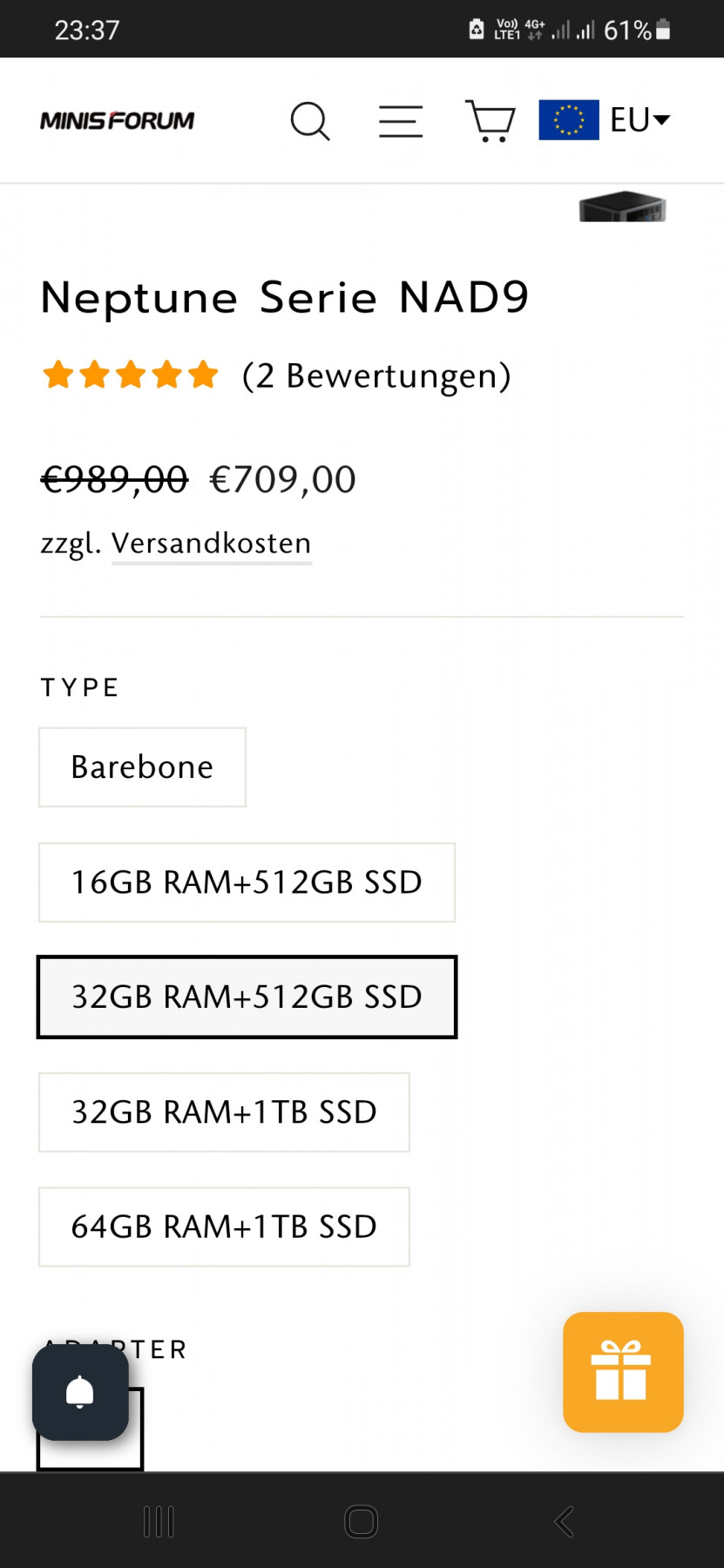This screenshot has height=1568, width=724.
Task: Open the hamburger navigation menu
Action: click(x=401, y=121)
